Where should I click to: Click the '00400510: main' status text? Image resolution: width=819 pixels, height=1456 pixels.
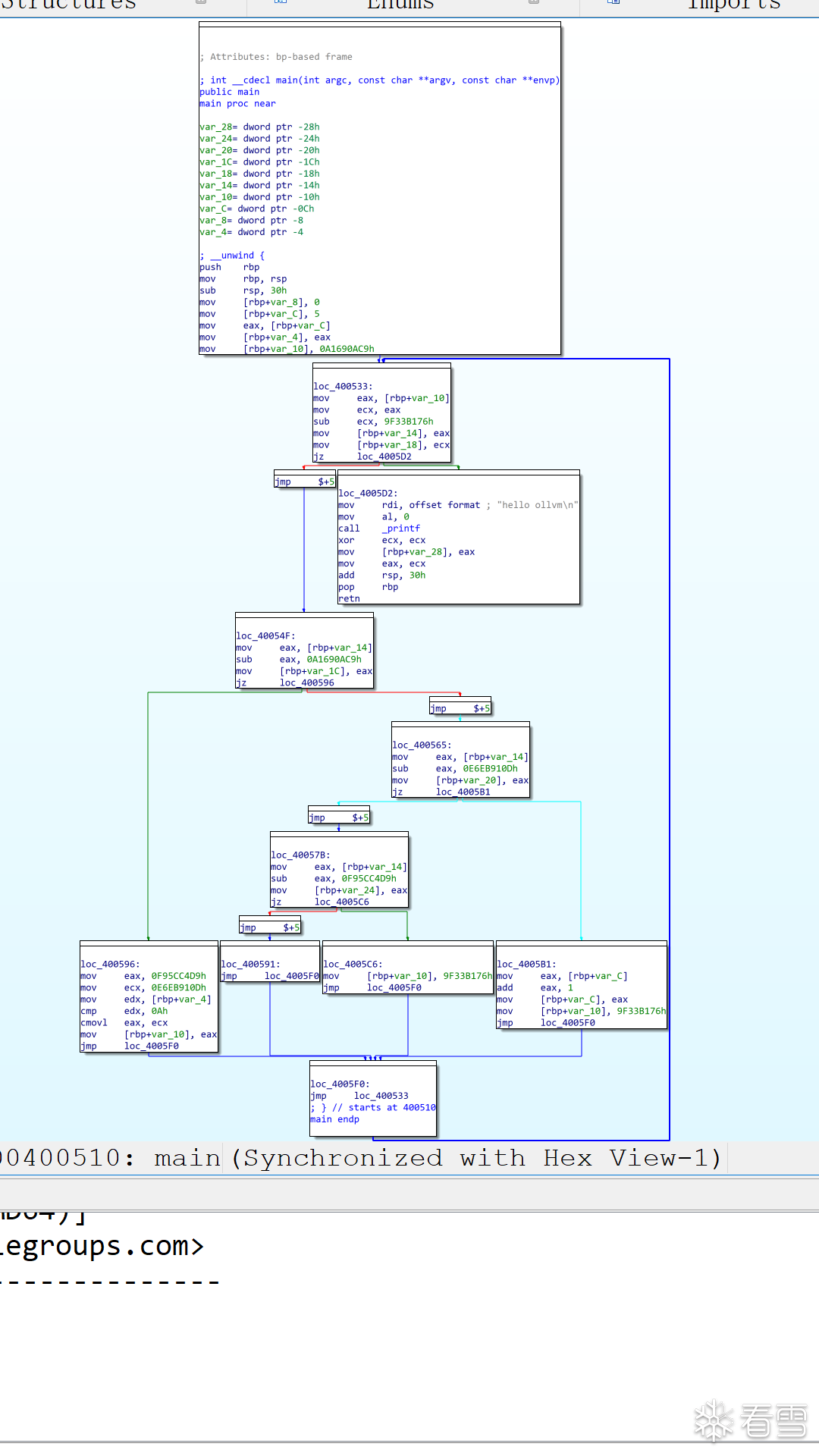click(x=110, y=1158)
